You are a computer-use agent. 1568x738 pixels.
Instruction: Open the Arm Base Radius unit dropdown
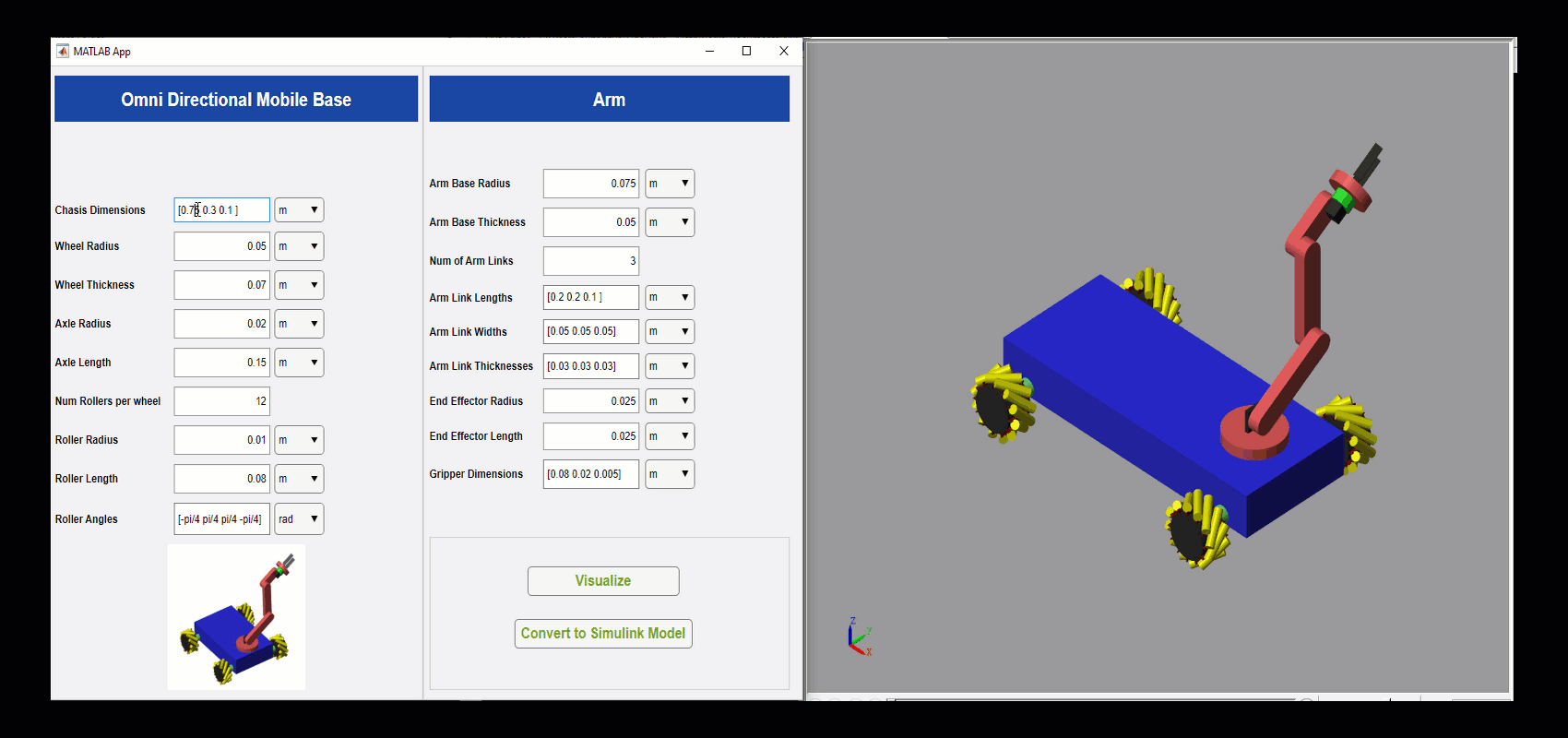tap(670, 184)
